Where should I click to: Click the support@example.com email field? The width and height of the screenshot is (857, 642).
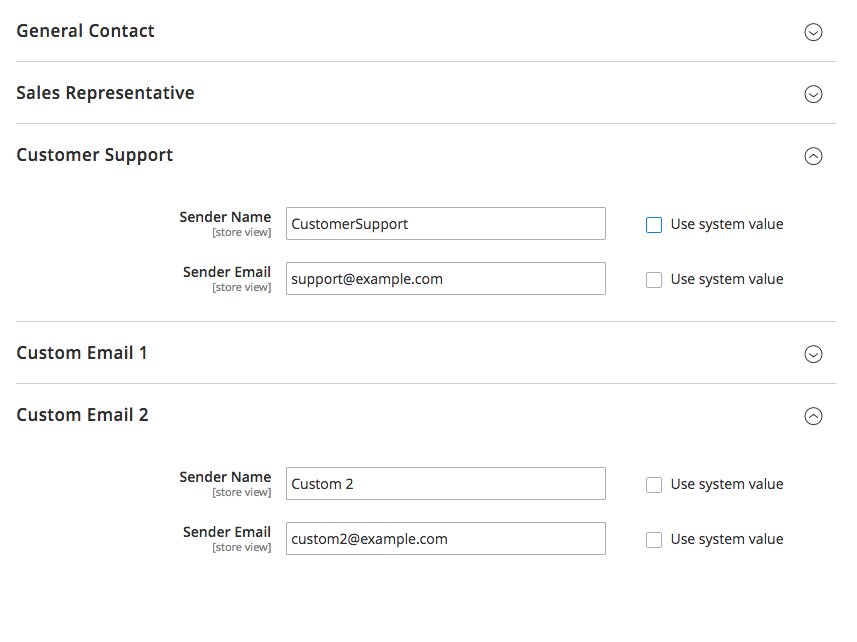click(445, 279)
